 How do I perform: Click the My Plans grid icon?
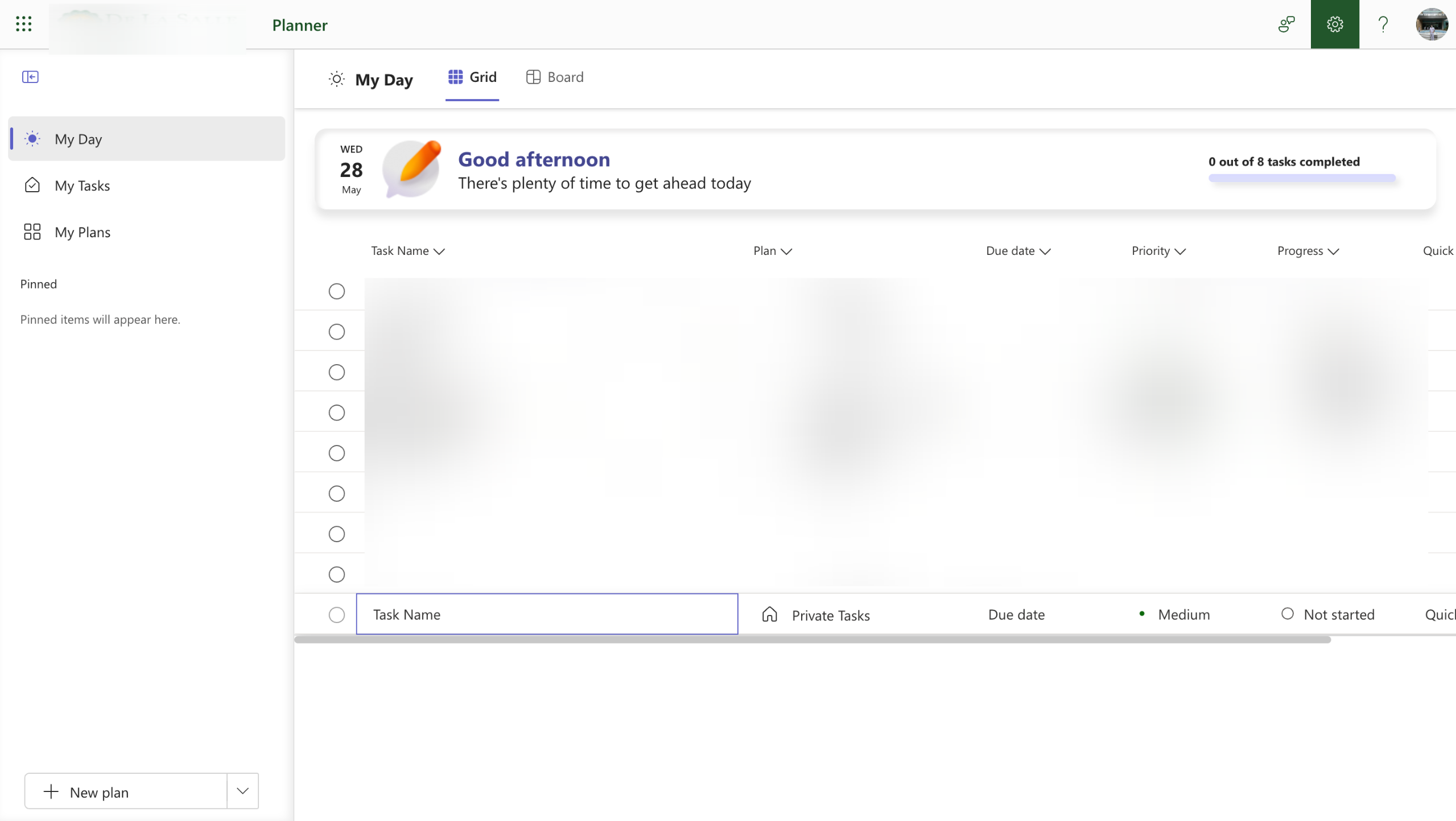pyautogui.click(x=32, y=232)
